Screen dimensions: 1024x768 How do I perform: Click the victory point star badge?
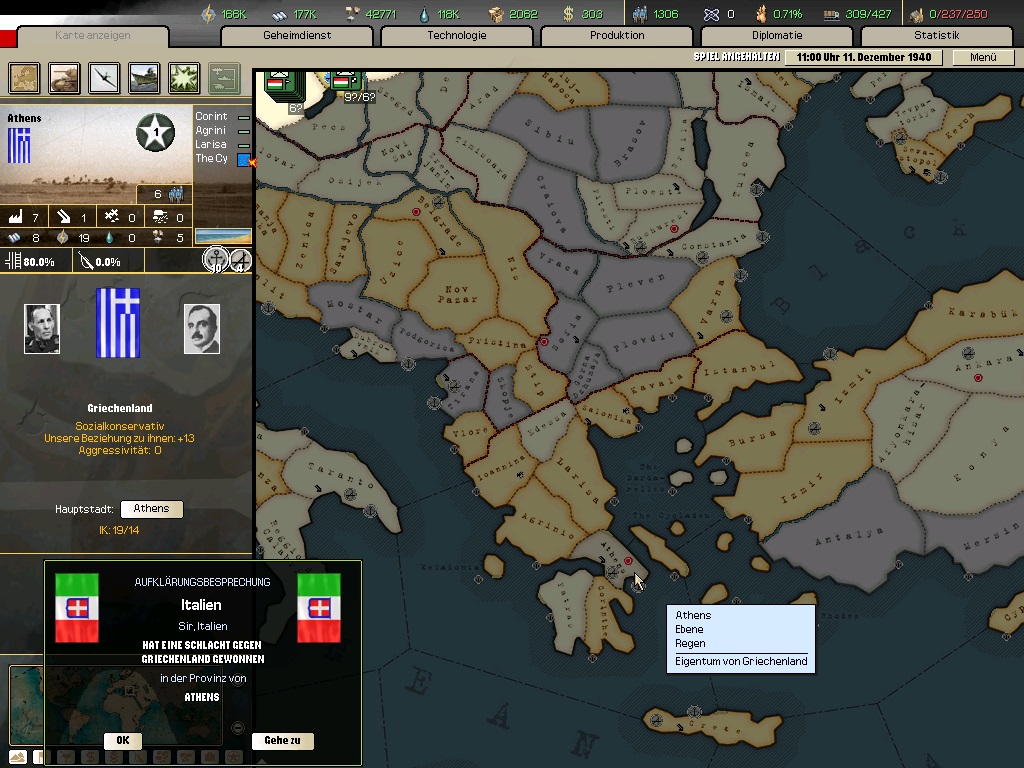click(155, 132)
